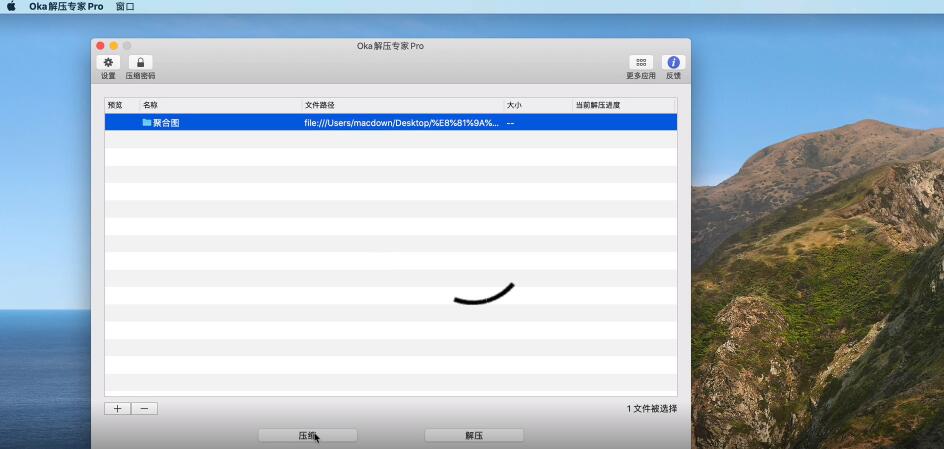944x449 pixels.
Task: Minimize the Oka解压专家 Pro window
Action: [x=113, y=46]
